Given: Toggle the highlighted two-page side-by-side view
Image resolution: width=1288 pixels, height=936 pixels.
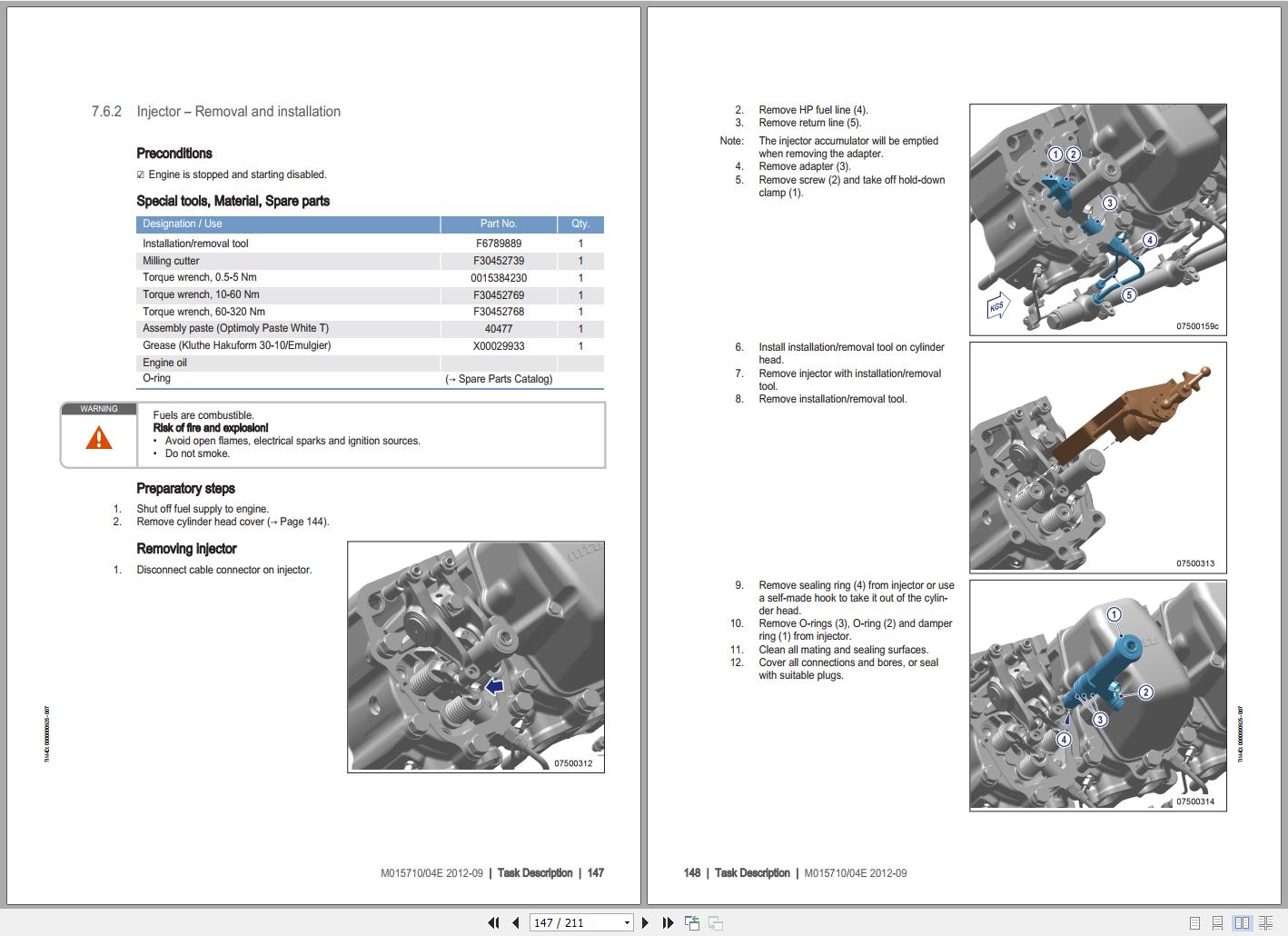Looking at the screenshot, I should pyautogui.click(x=1243, y=922).
